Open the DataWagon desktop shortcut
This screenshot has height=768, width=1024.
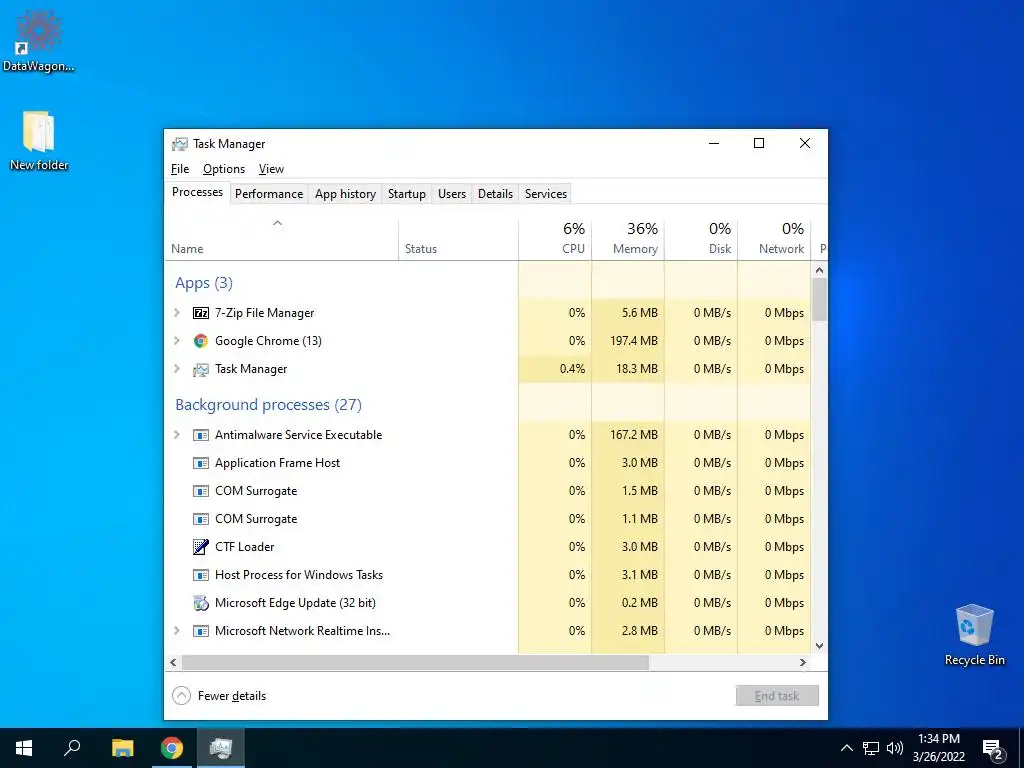(38, 40)
